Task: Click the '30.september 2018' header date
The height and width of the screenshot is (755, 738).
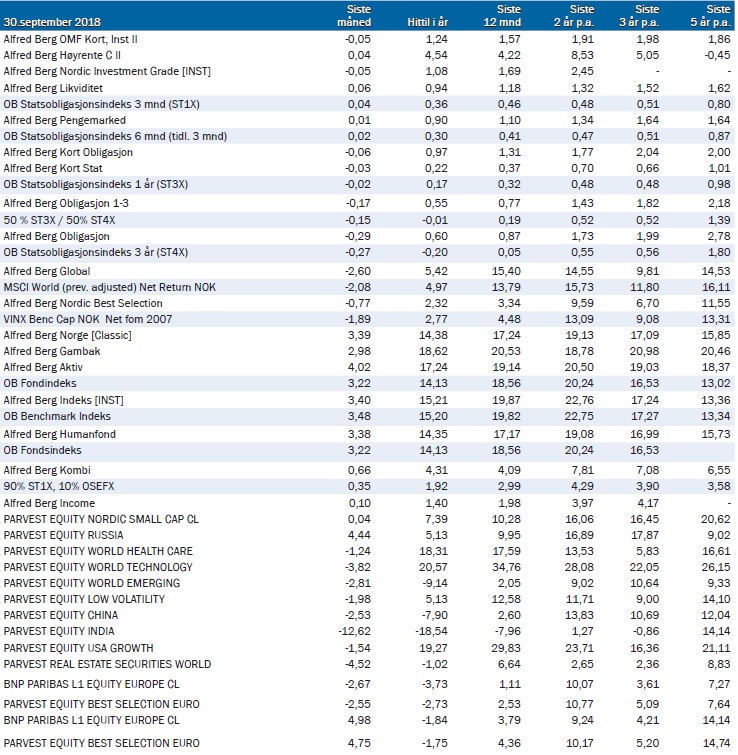Action: point(52,22)
